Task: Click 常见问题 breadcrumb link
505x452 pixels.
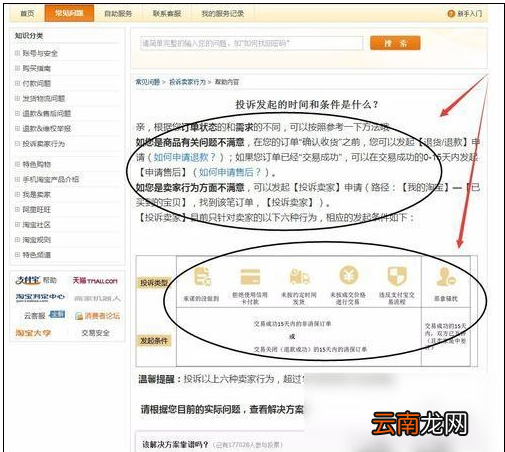Action: coord(148,82)
